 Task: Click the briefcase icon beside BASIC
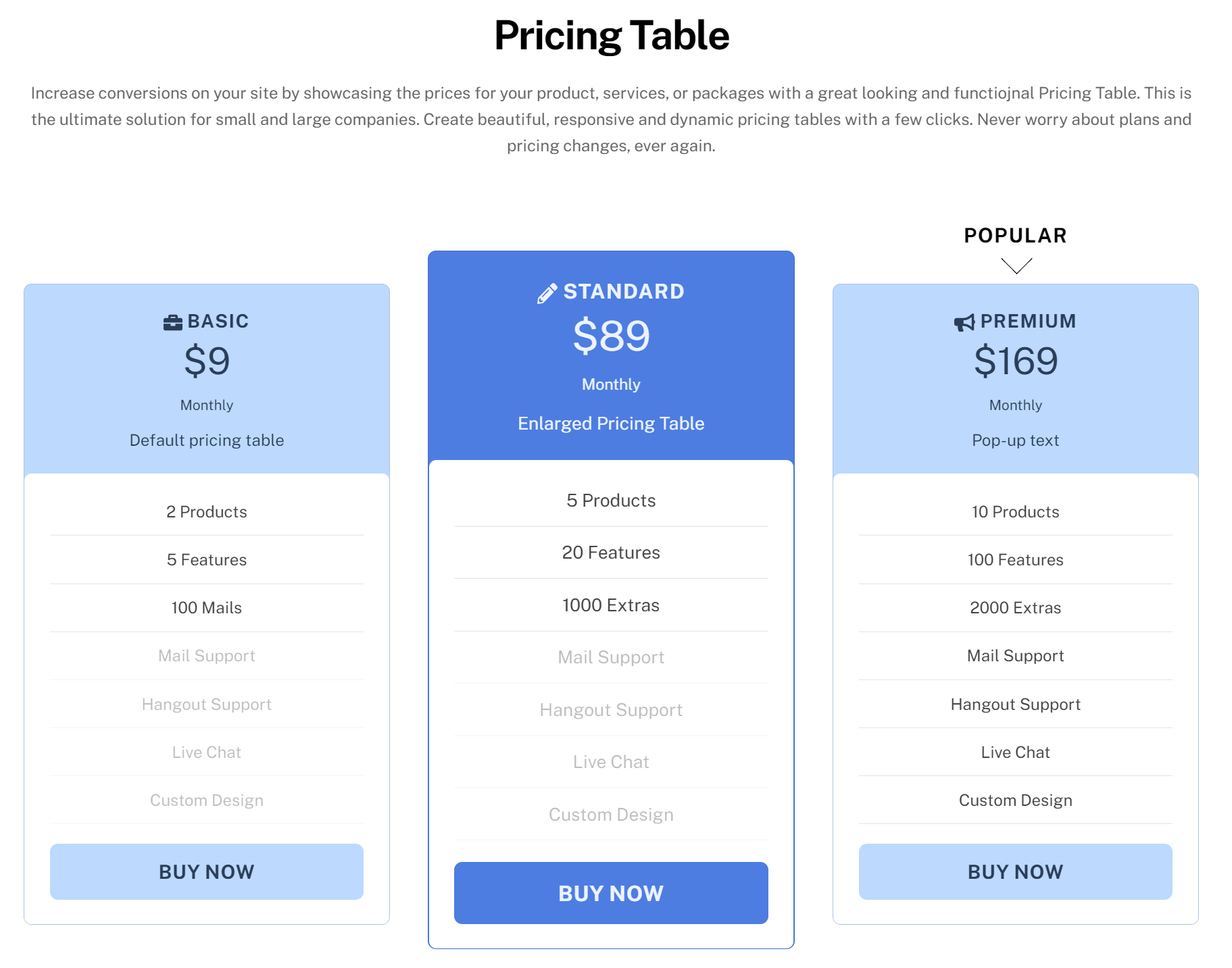pyautogui.click(x=173, y=322)
